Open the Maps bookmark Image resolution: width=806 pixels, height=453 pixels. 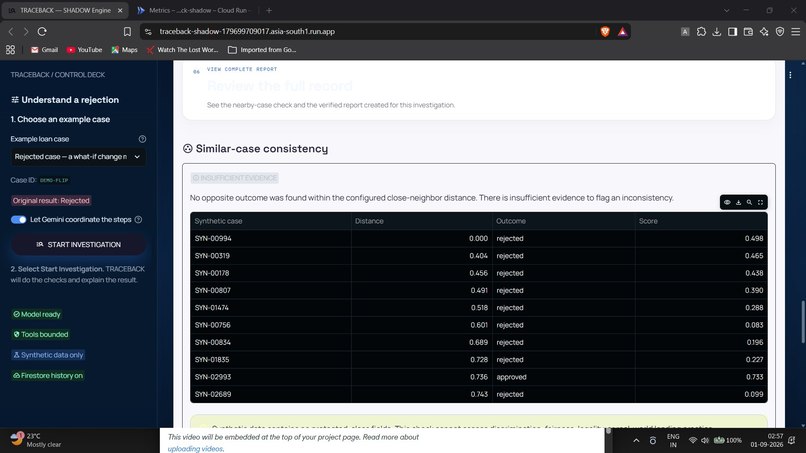click(124, 50)
